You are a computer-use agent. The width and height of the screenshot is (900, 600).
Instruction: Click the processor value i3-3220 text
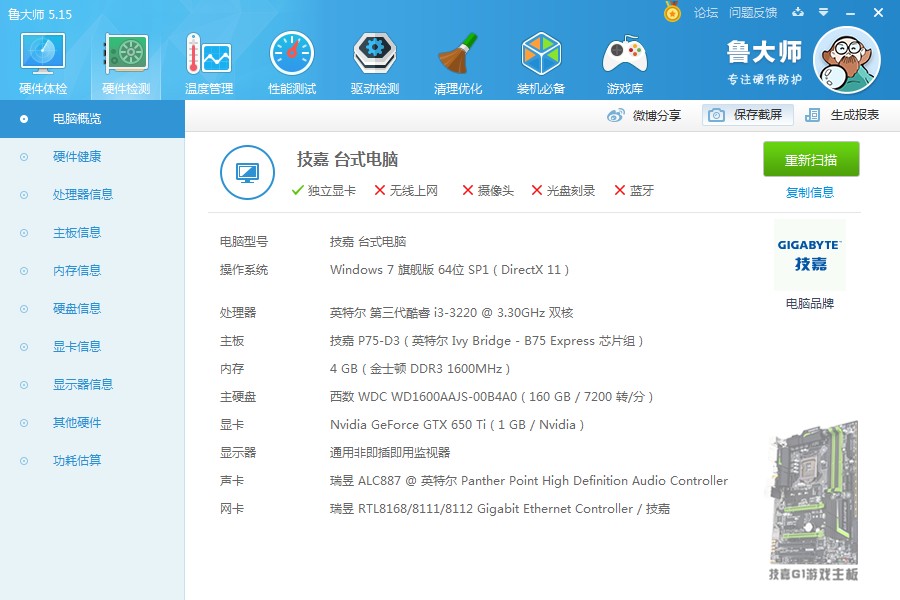click(452, 313)
